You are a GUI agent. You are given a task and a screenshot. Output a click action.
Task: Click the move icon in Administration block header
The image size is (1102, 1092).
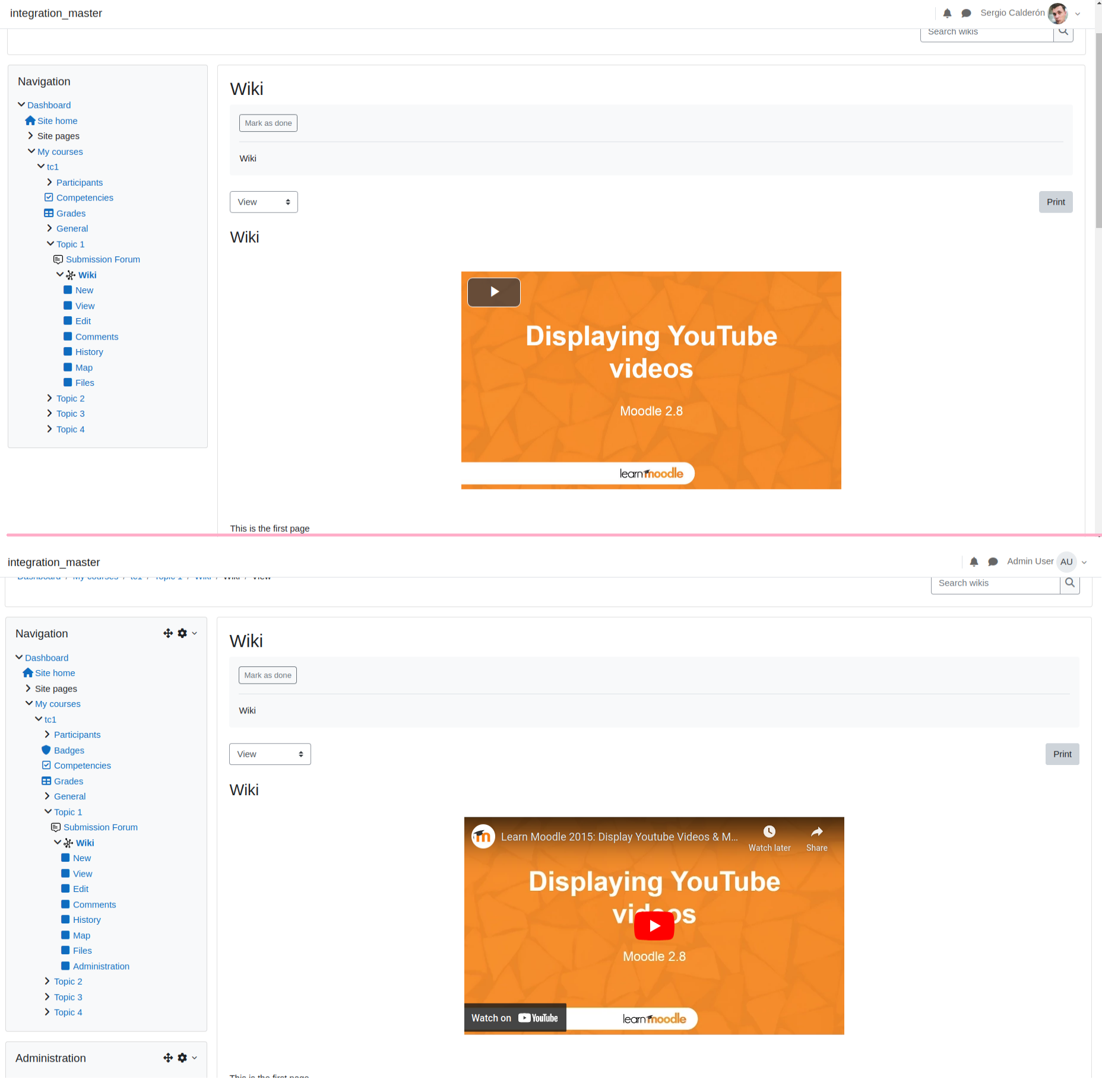pyautogui.click(x=168, y=1058)
